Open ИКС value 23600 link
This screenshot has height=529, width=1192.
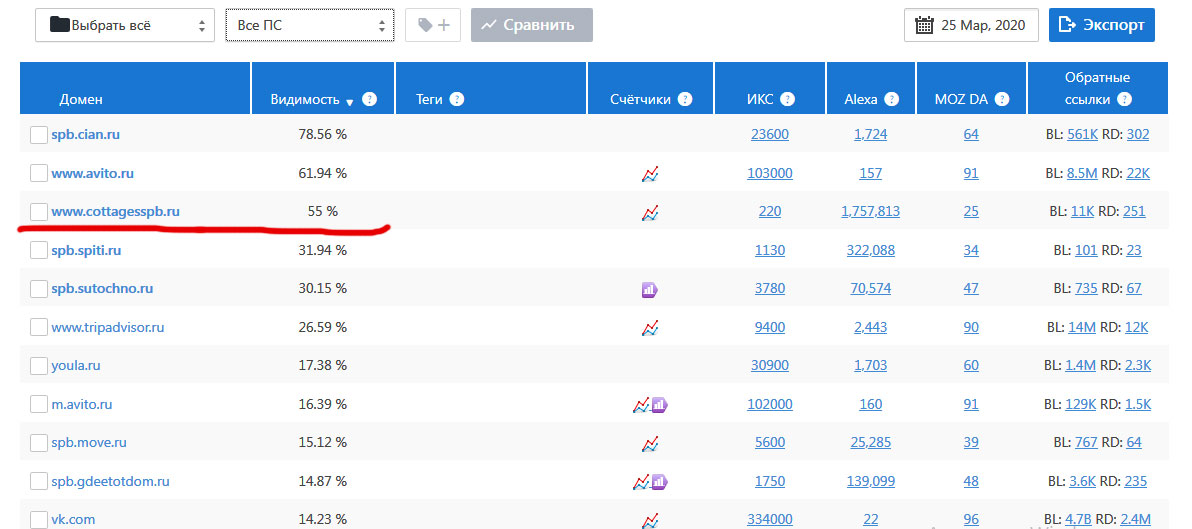(769, 135)
